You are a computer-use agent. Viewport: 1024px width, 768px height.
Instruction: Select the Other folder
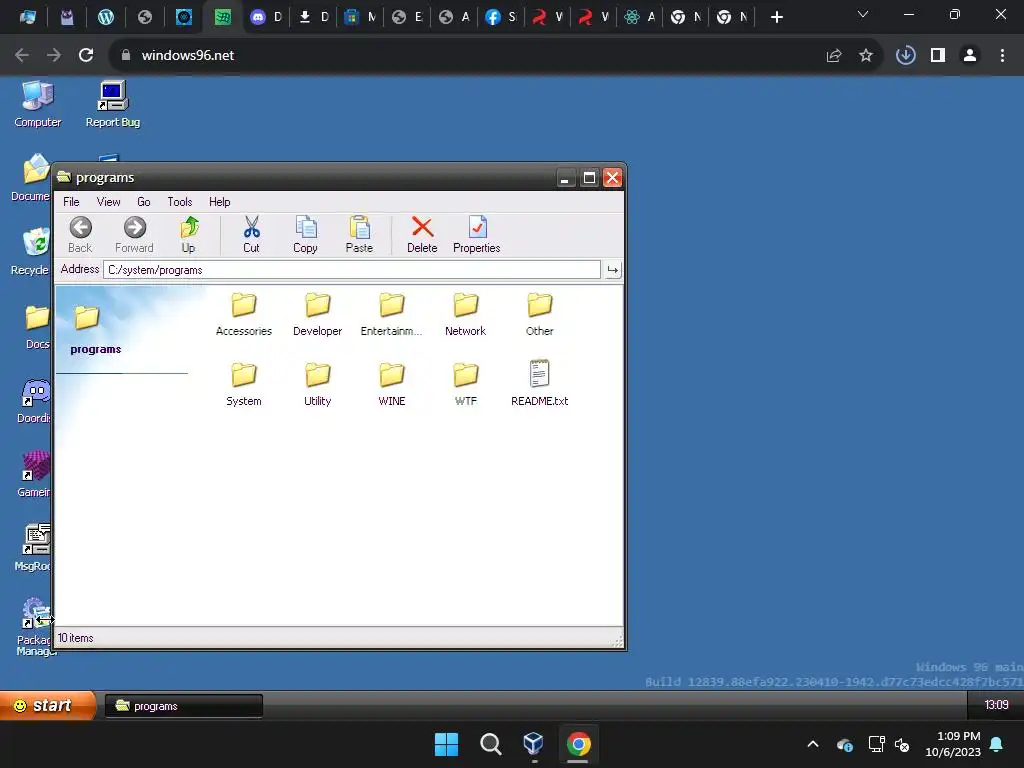(539, 314)
